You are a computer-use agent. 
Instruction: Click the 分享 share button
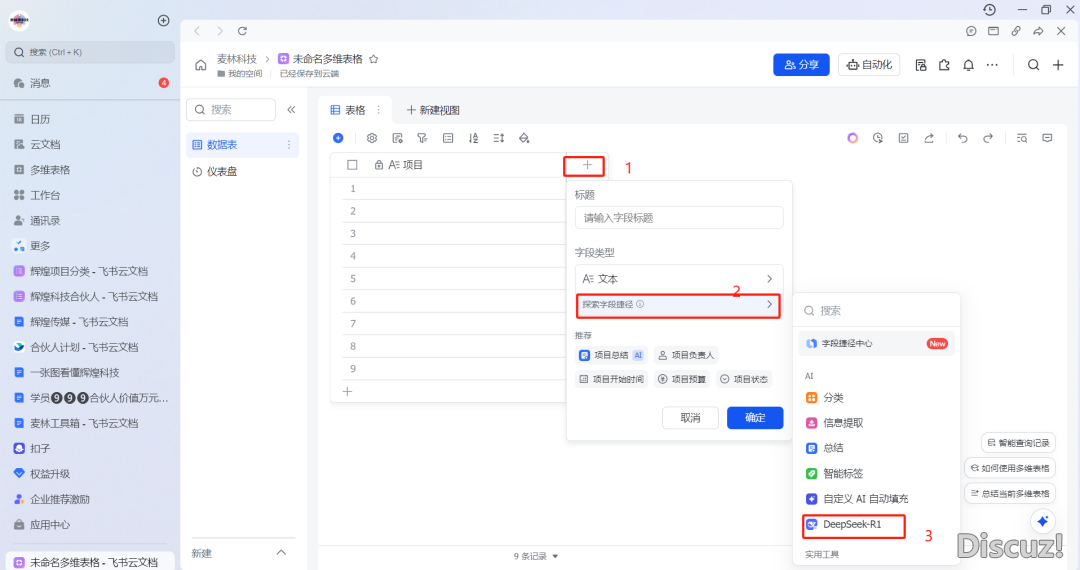click(801, 65)
